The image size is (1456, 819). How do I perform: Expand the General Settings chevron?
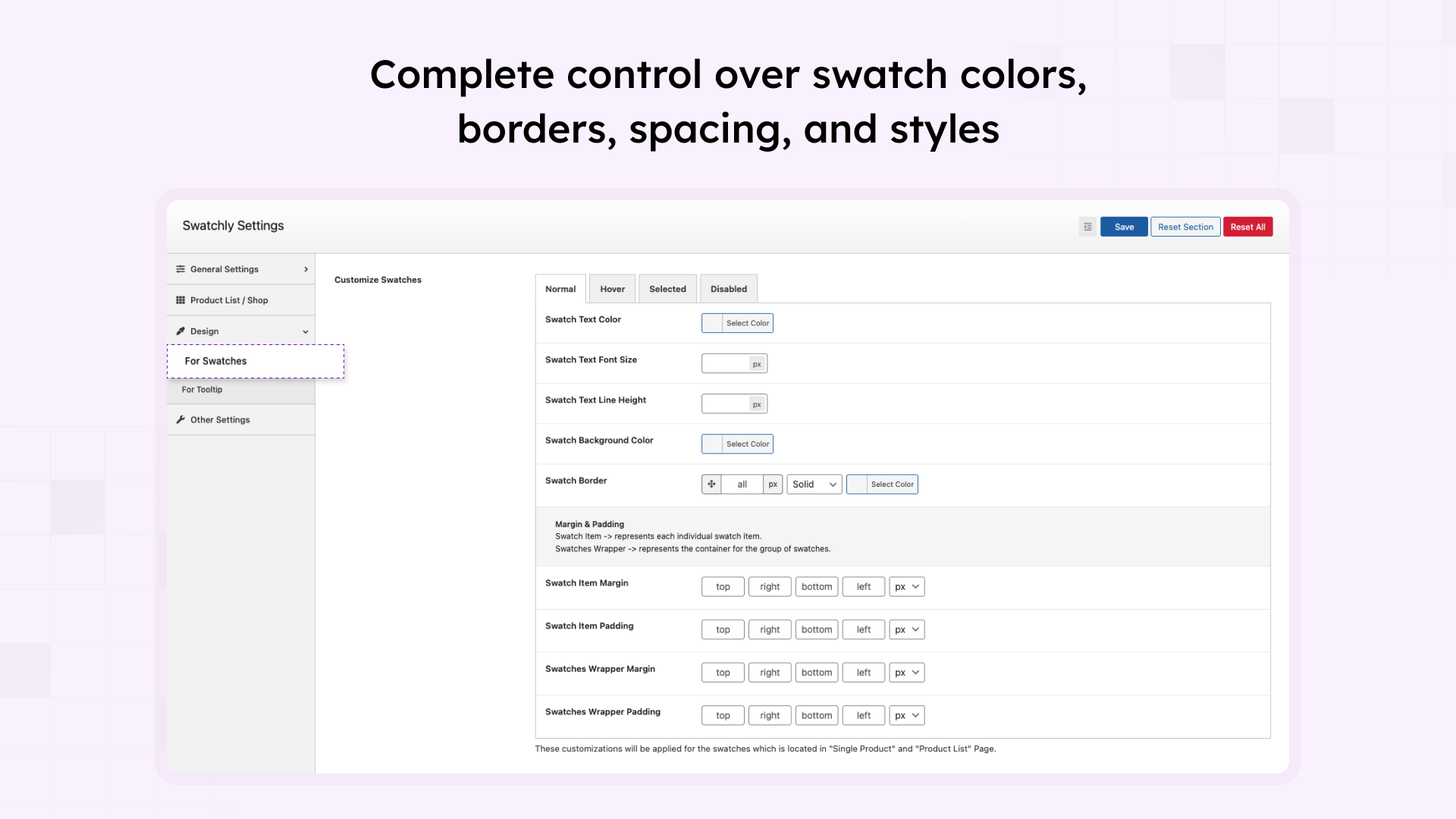click(305, 268)
